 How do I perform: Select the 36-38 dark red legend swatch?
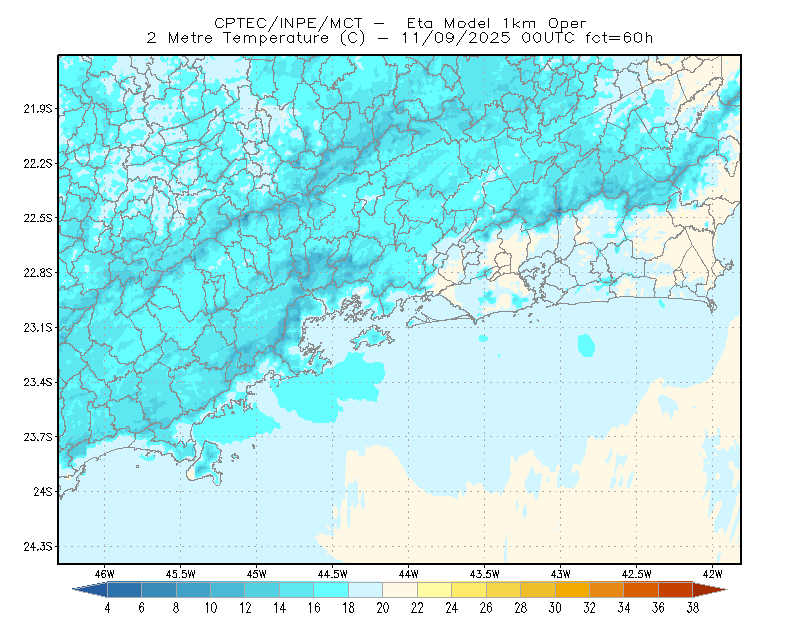(676, 590)
